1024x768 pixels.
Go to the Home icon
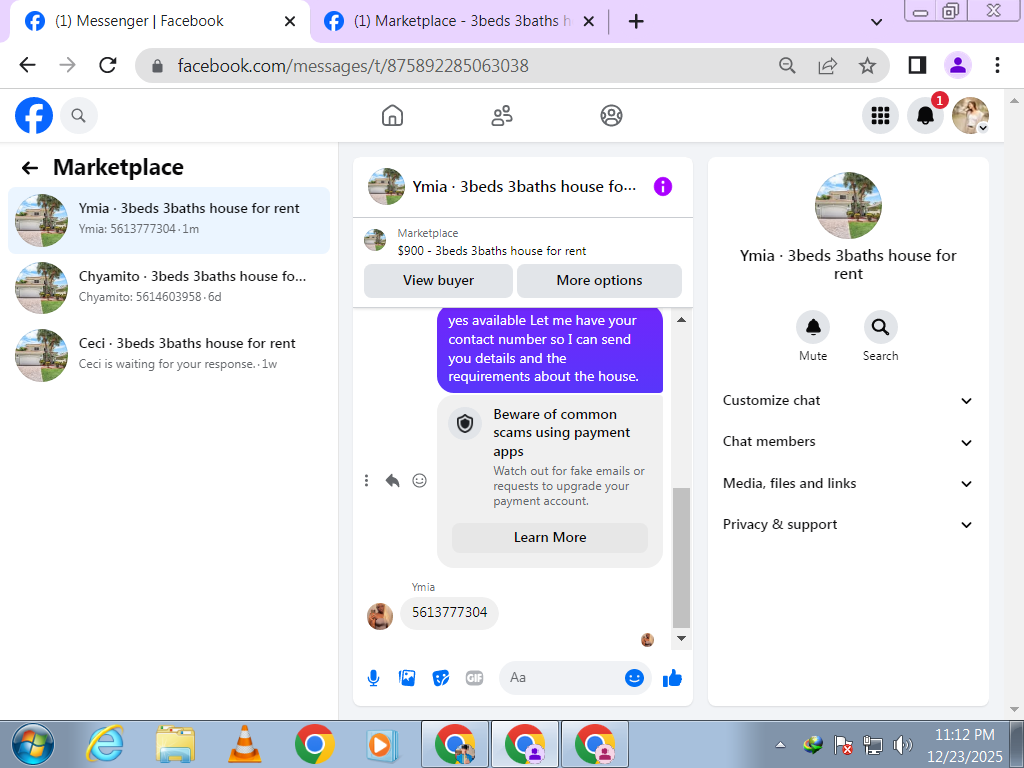[x=392, y=116]
